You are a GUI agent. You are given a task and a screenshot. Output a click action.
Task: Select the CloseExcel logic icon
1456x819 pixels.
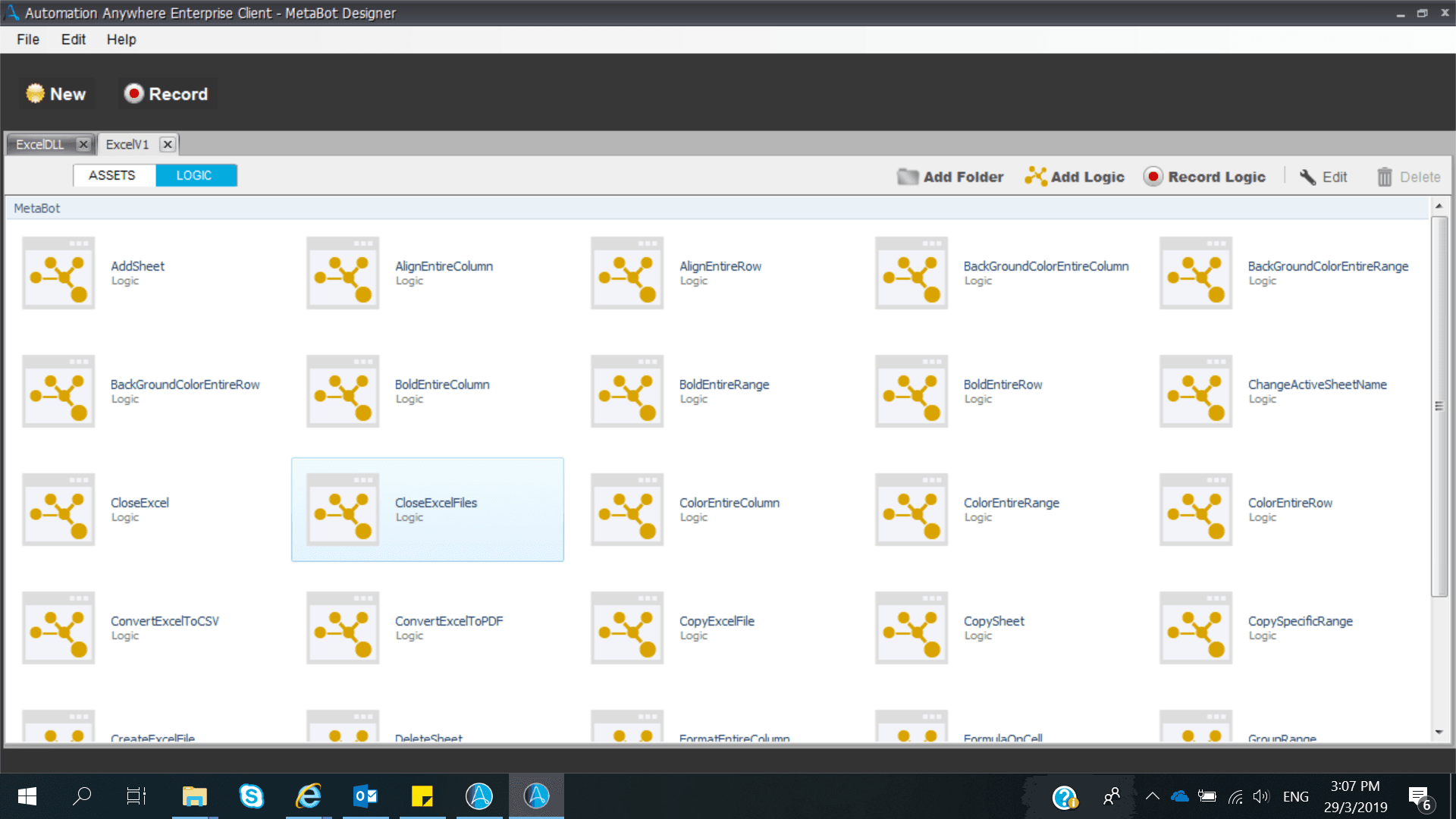(x=58, y=510)
